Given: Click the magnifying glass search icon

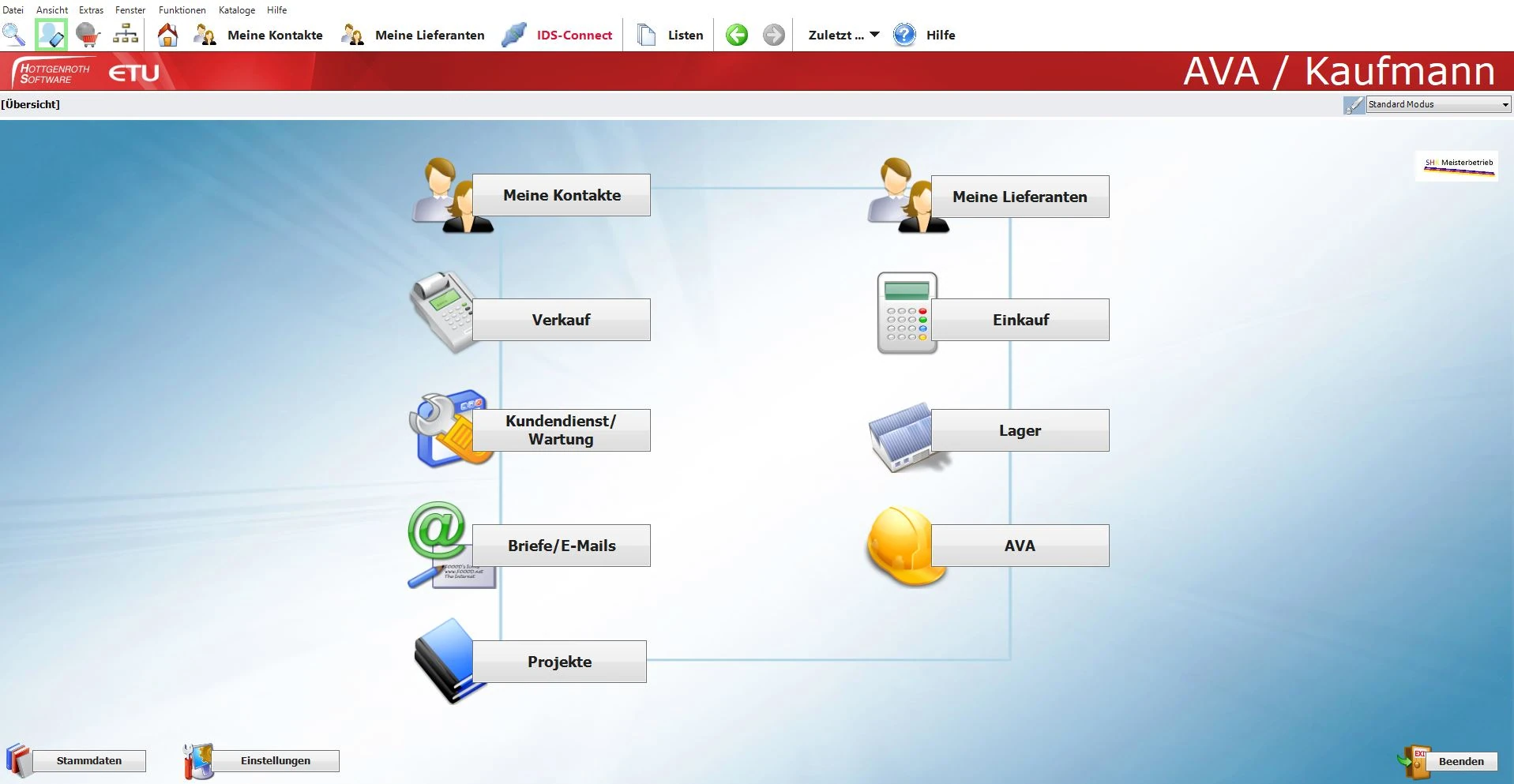Looking at the screenshot, I should pyautogui.click(x=13, y=35).
